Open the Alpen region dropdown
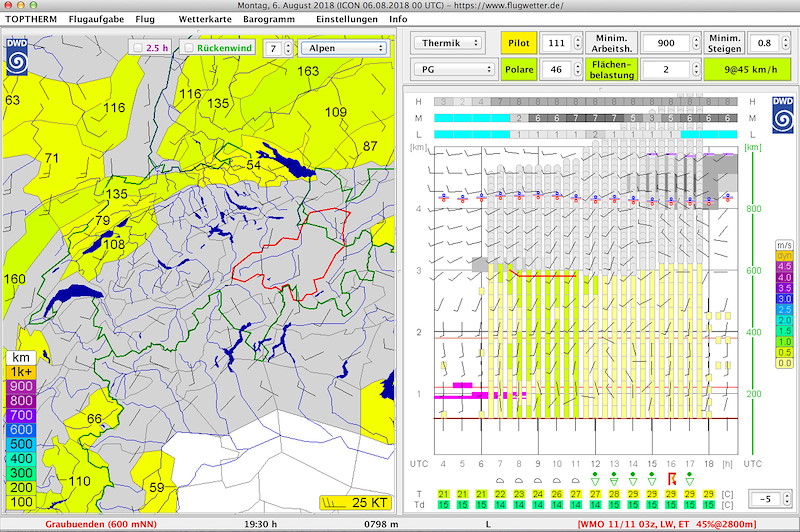This screenshot has width=800, height=532. pos(344,48)
